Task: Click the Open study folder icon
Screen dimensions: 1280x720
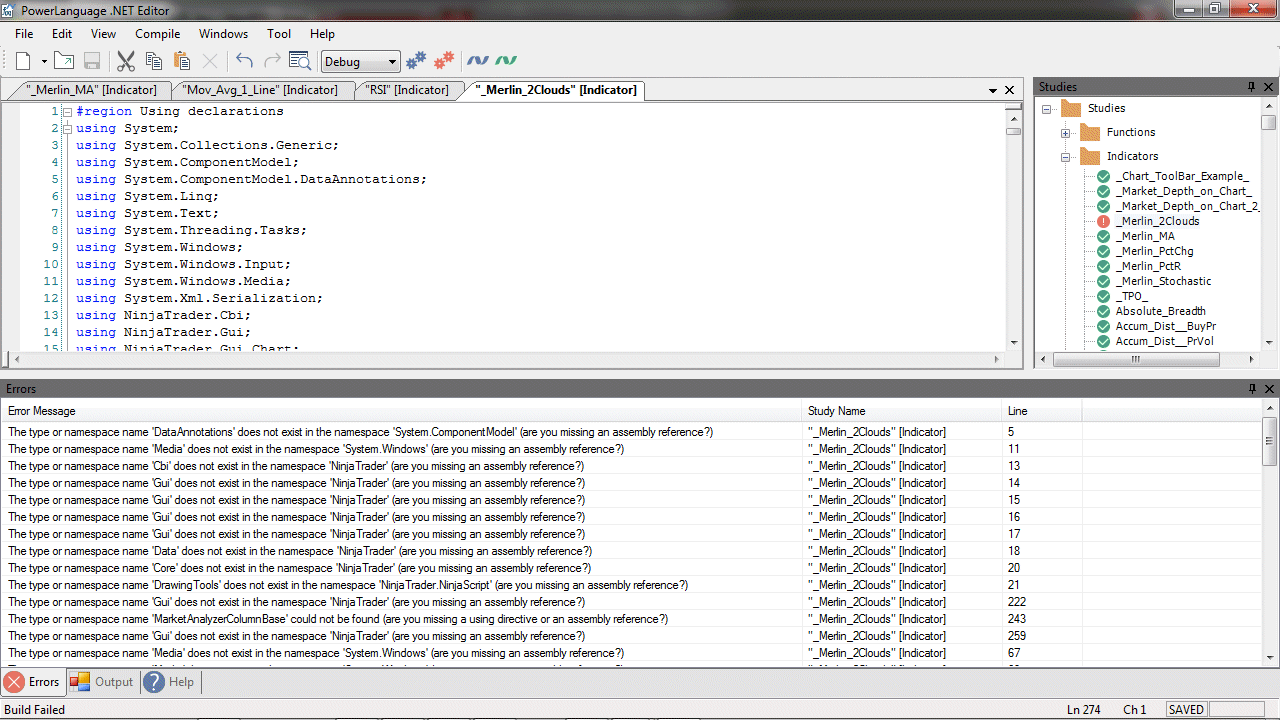Action: (x=64, y=61)
